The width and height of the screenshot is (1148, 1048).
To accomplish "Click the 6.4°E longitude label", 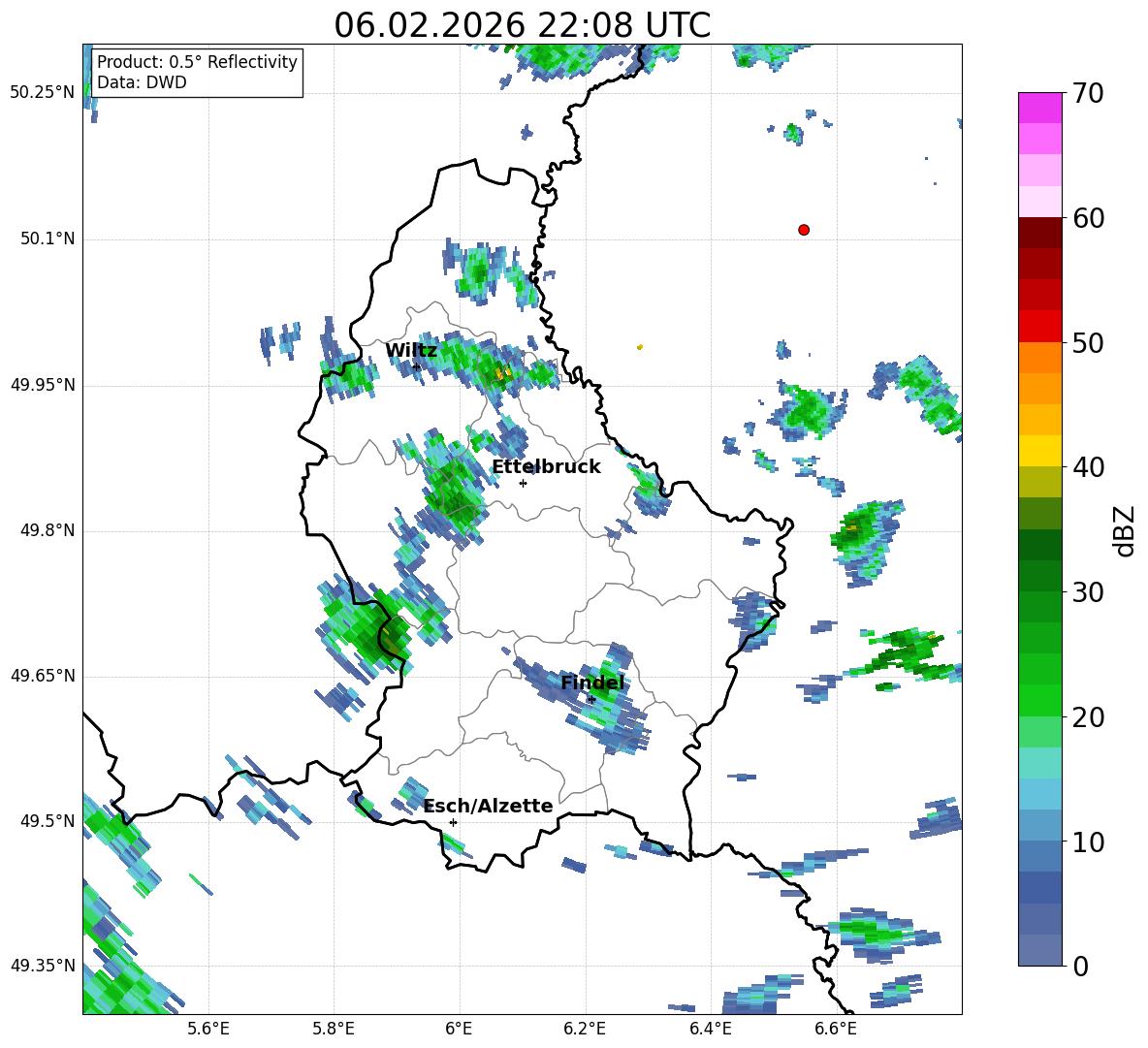I will (x=710, y=1029).
